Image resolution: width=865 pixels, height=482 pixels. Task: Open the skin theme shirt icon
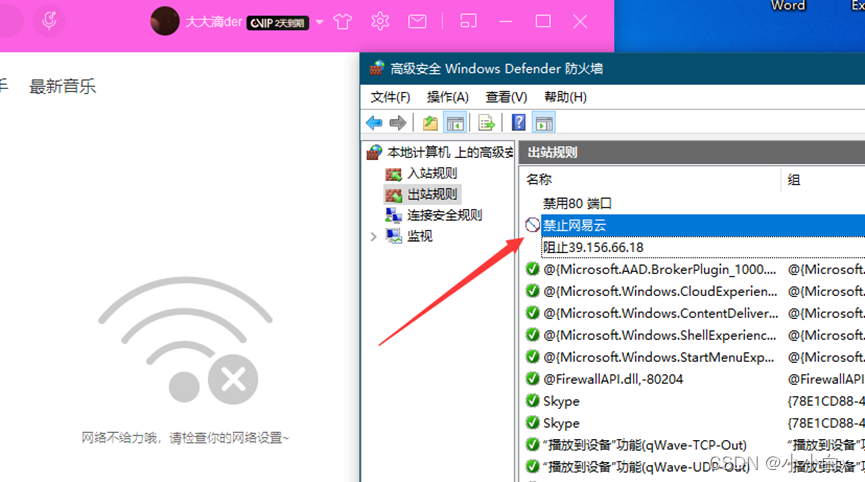(x=343, y=22)
